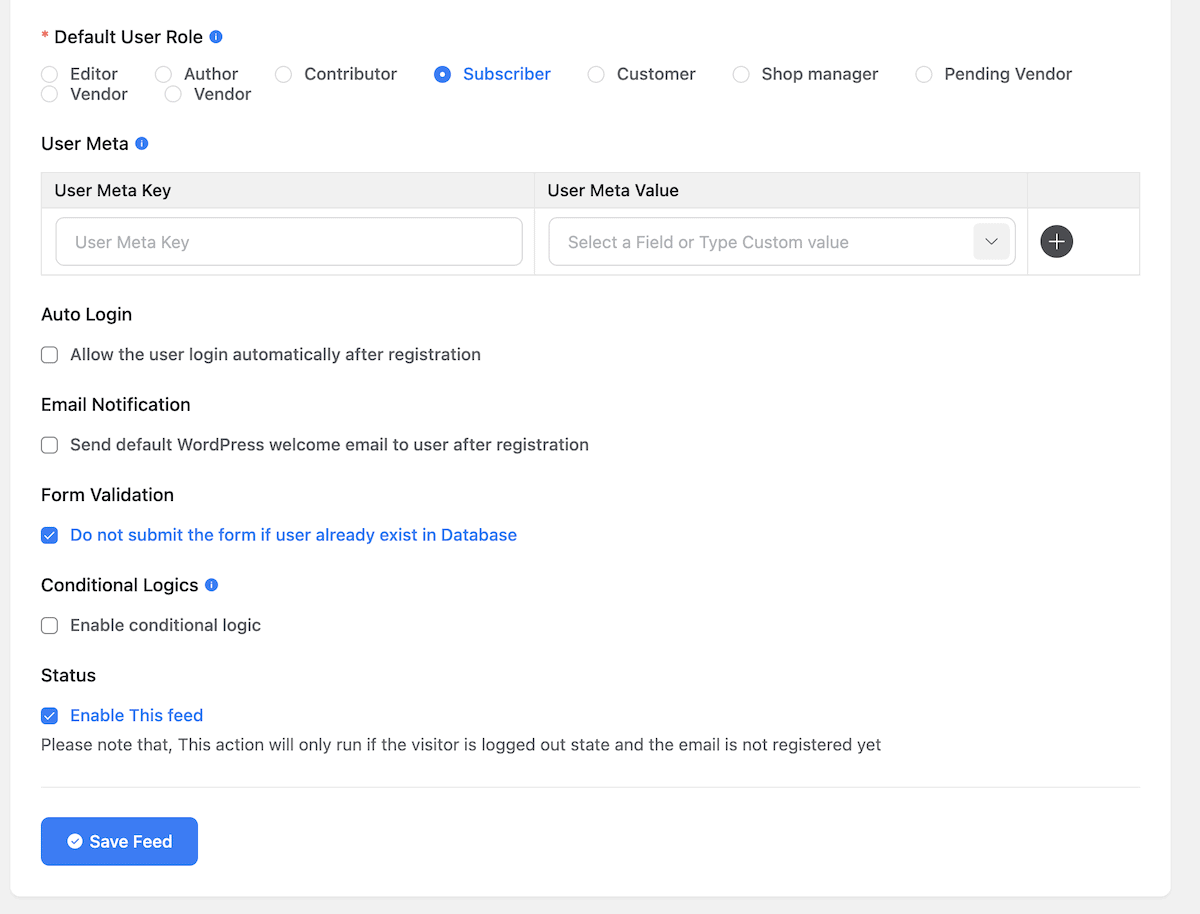Uncheck Do not submit form if user exists
Screen dimensions: 1200x914
[49, 535]
